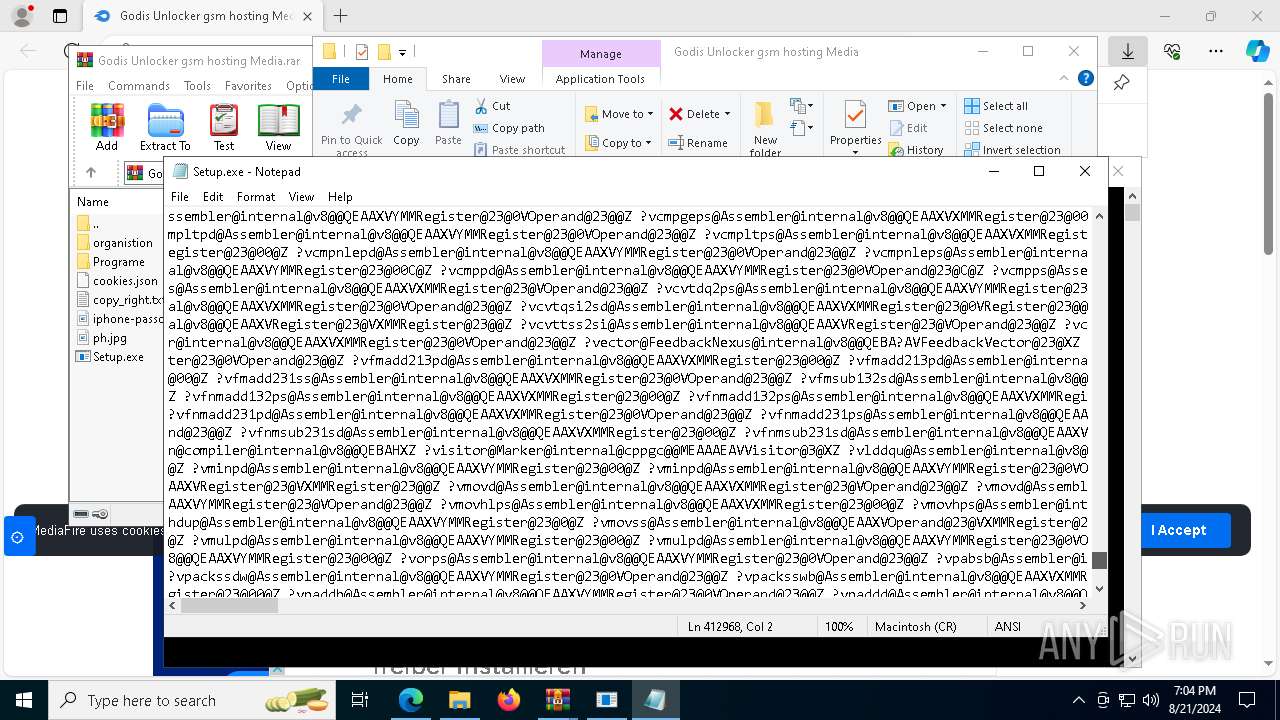This screenshot has width=1280, height=720.
Task: Collapse the Explorer ribbon chevron
Action: pyautogui.click(x=1064, y=79)
